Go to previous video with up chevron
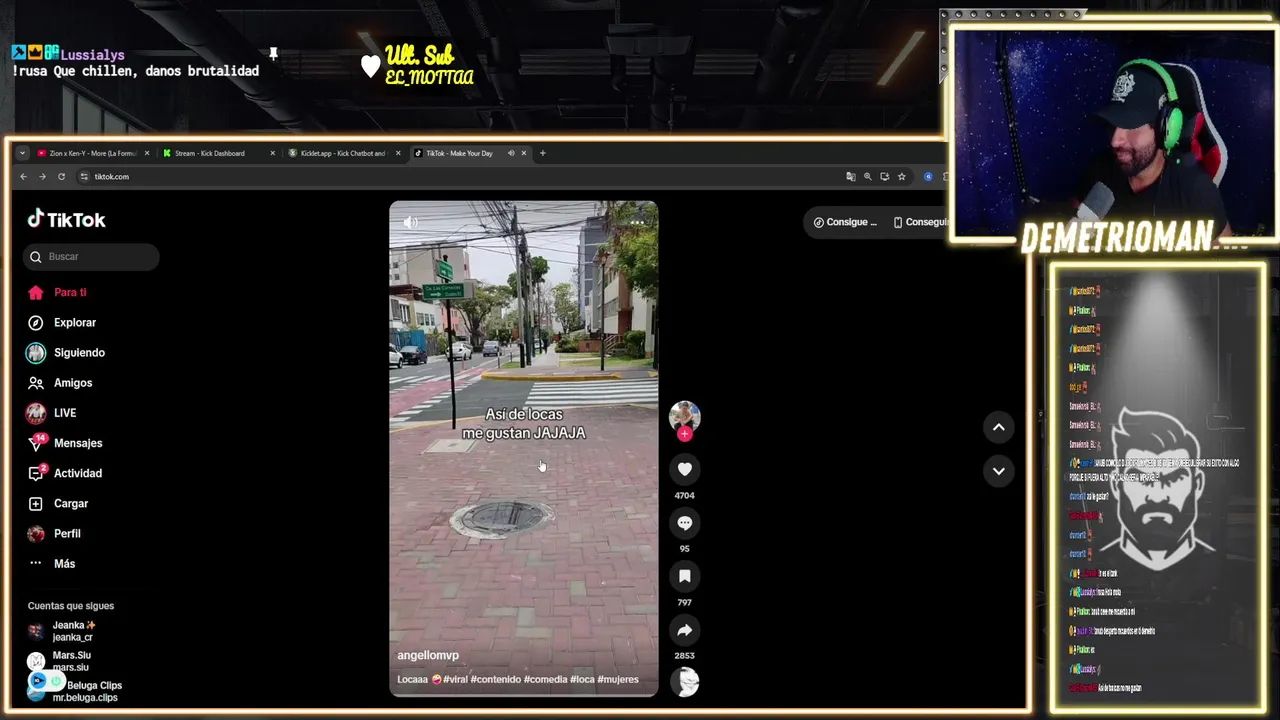Viewport: 1280px width, 720px height. pyautogui.click(x=998, y=427)
